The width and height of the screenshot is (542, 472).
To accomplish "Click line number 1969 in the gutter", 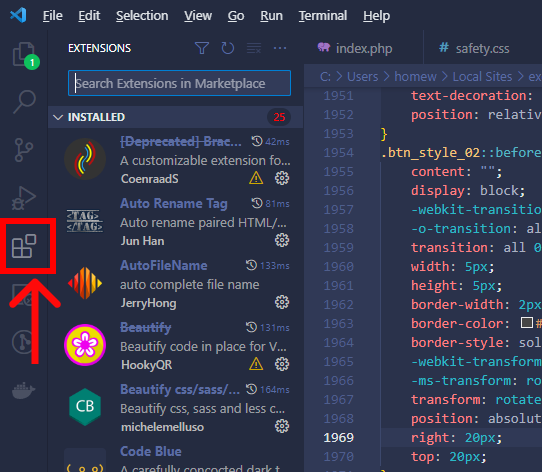I will [338, 438].
